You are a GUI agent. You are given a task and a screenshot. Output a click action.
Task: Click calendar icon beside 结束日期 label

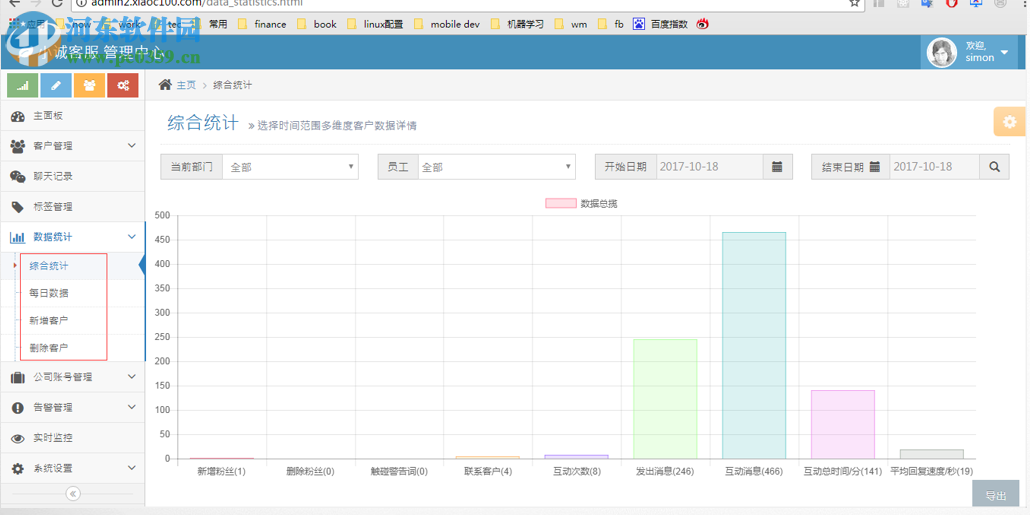(x=875, y=167)
